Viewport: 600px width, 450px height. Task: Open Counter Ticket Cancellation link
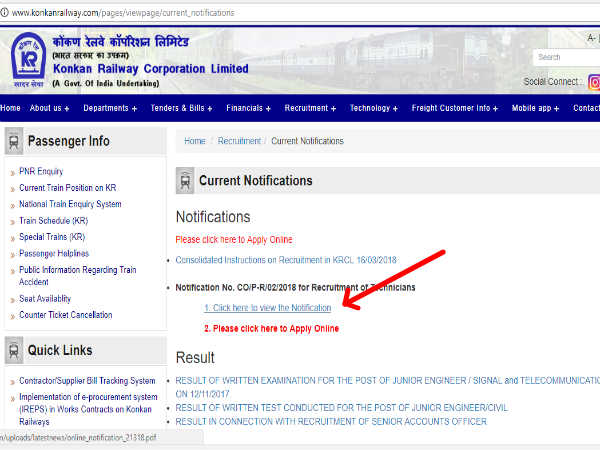[x=66, y=315]
